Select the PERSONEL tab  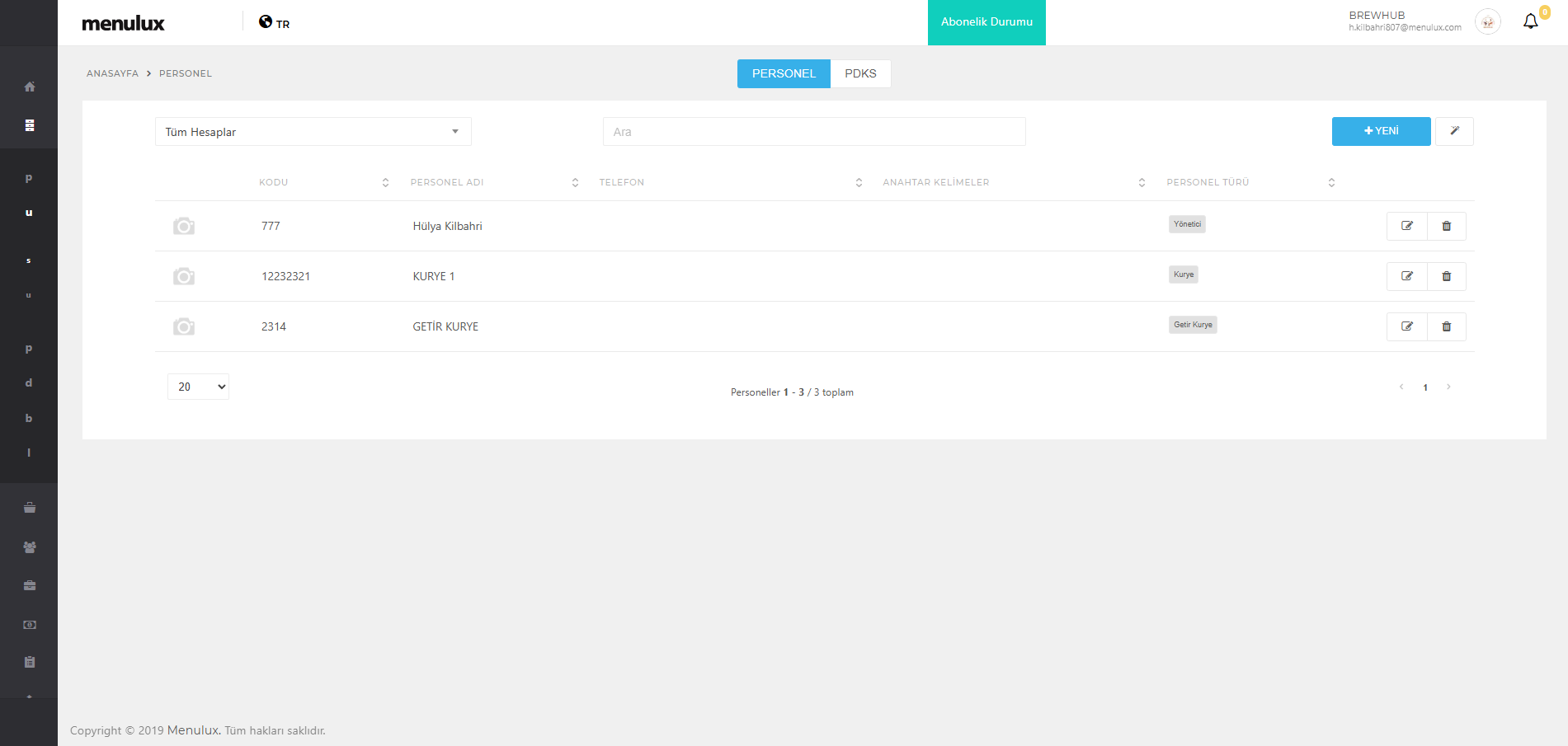tap(784, 73)
